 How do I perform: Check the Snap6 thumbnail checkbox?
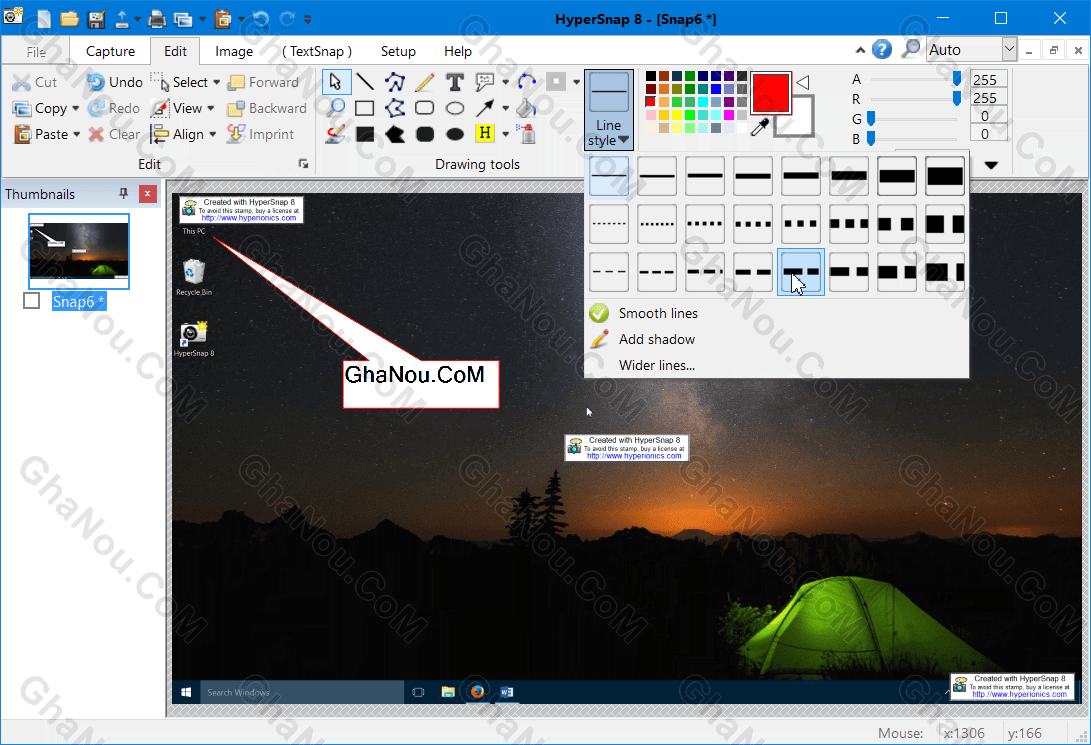[x=31, y=301]
